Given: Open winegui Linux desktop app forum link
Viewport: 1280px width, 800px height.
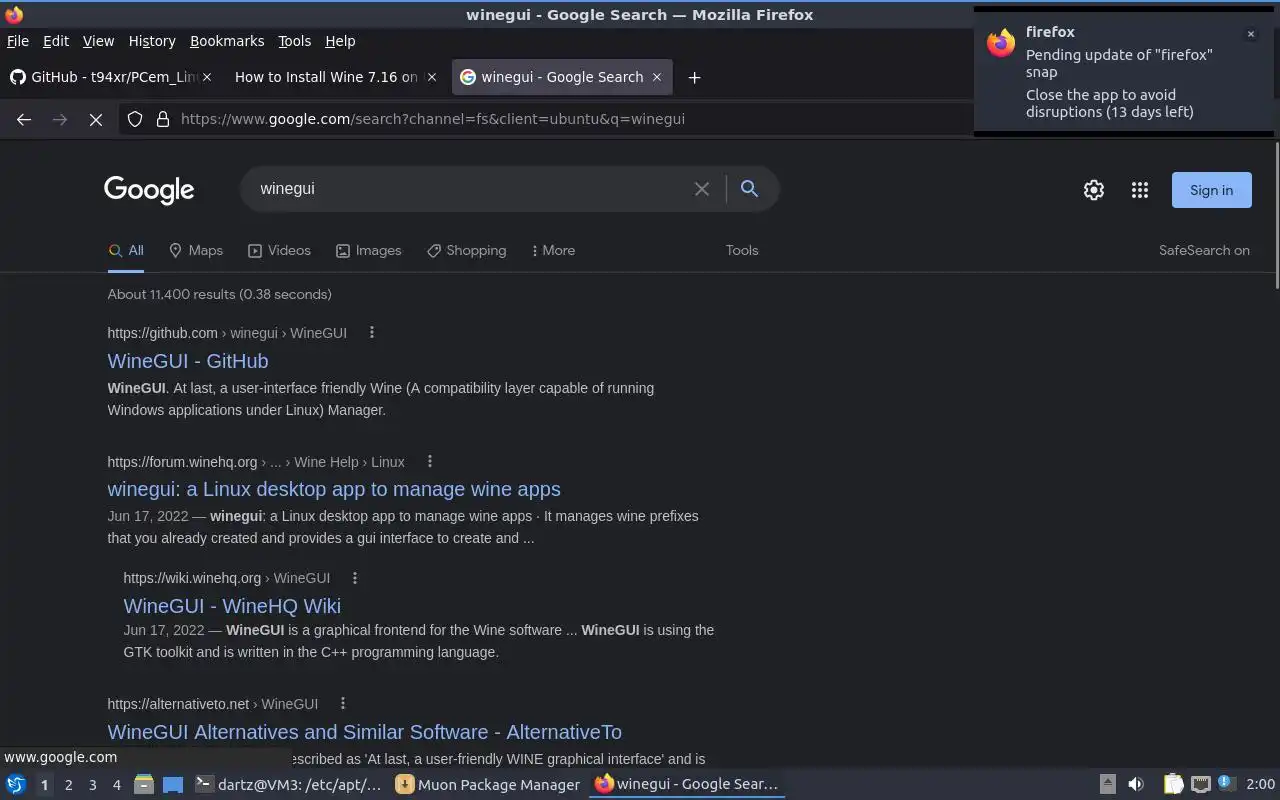Looking at the screenshot, I should (334, 489).
